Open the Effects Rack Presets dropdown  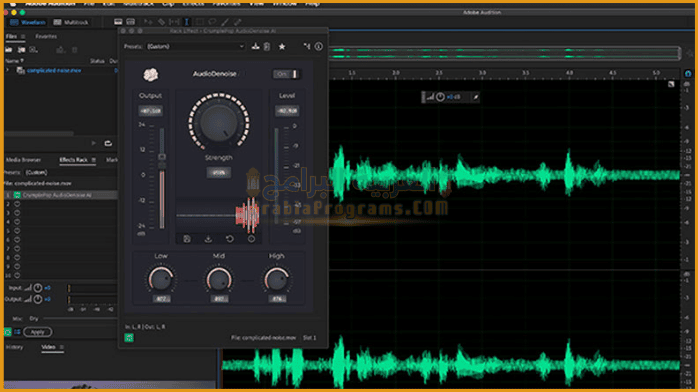pyautogui.click(x=70, y=172)
